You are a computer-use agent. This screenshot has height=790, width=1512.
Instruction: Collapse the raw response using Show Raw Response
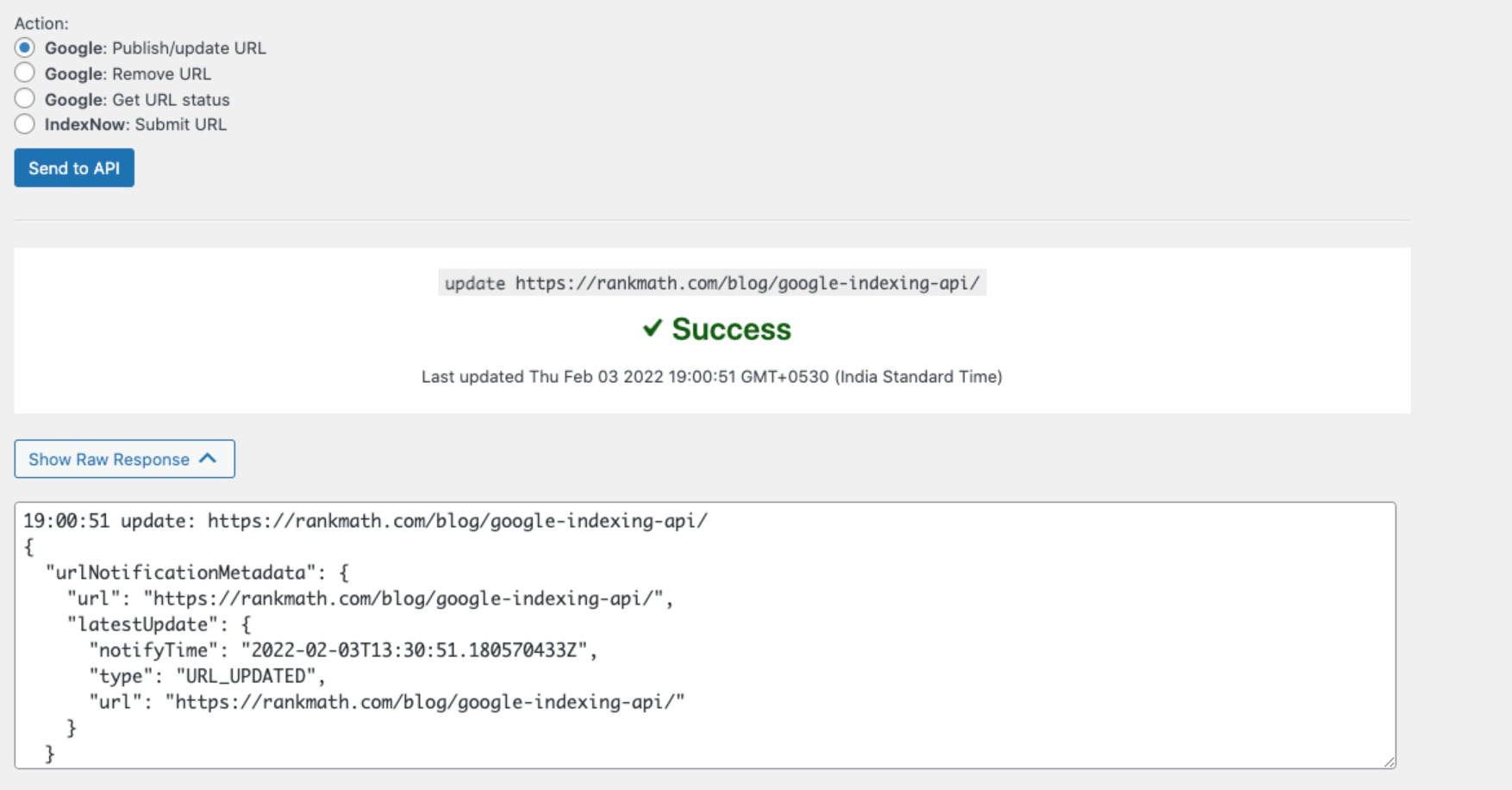123,459
